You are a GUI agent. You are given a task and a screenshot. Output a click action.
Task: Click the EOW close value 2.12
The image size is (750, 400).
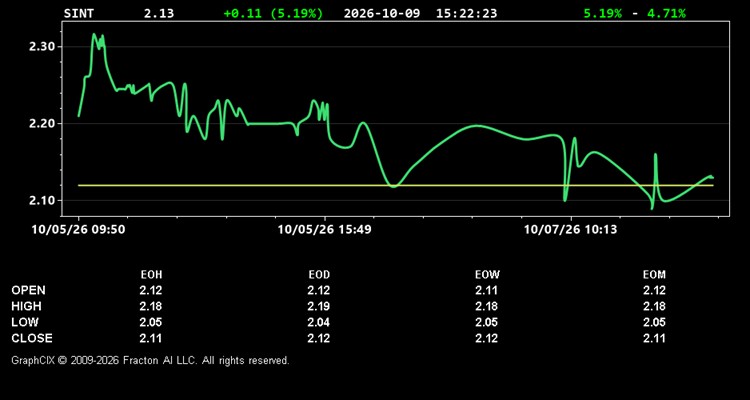486,338
